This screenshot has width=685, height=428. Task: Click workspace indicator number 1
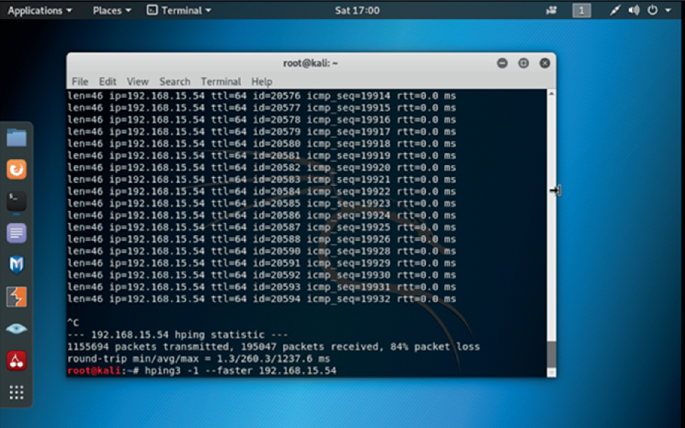581,10
